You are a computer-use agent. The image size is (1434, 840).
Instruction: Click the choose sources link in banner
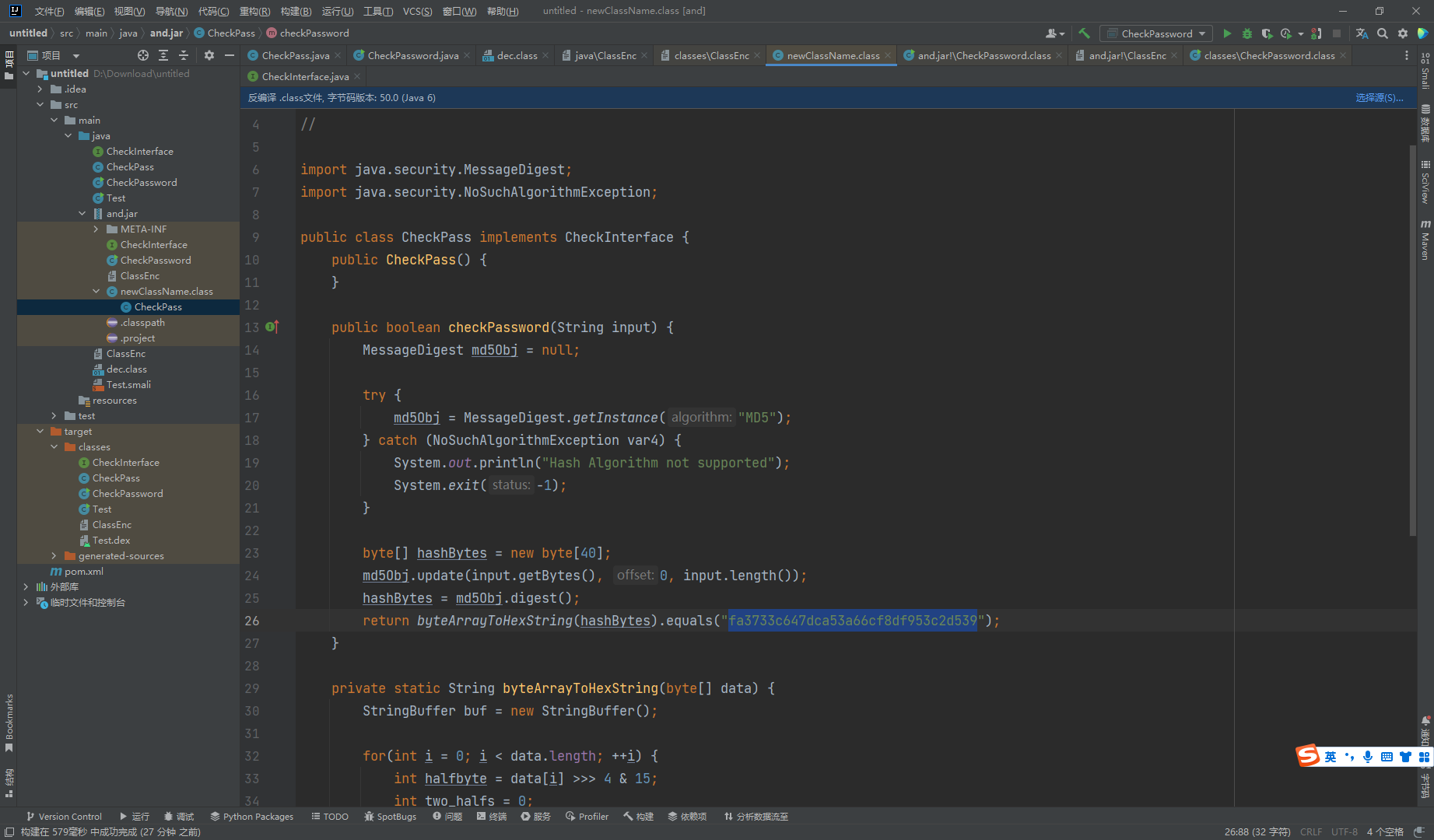coord(1379,97)
